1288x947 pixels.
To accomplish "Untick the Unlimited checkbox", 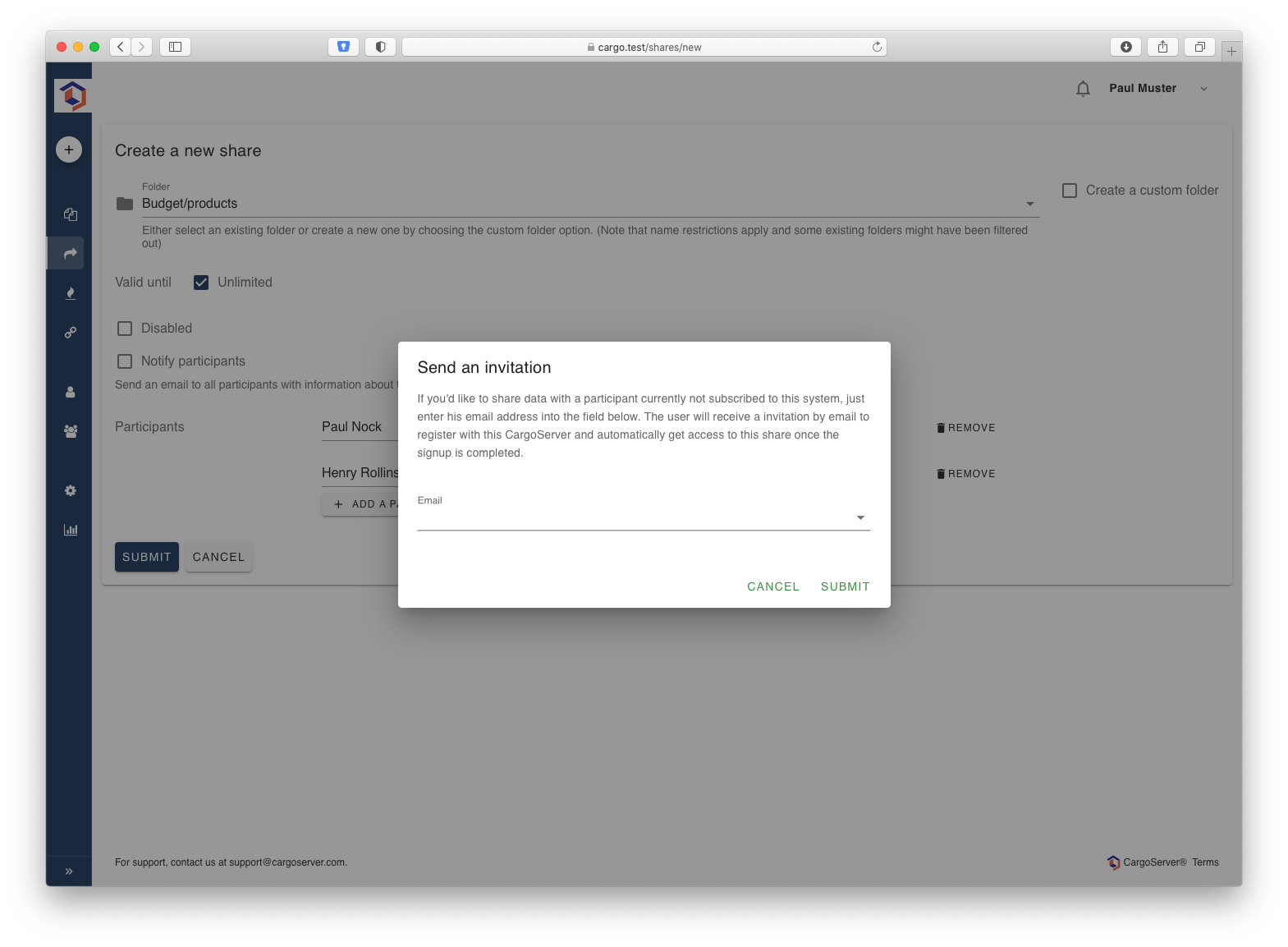I will [201, 283].
